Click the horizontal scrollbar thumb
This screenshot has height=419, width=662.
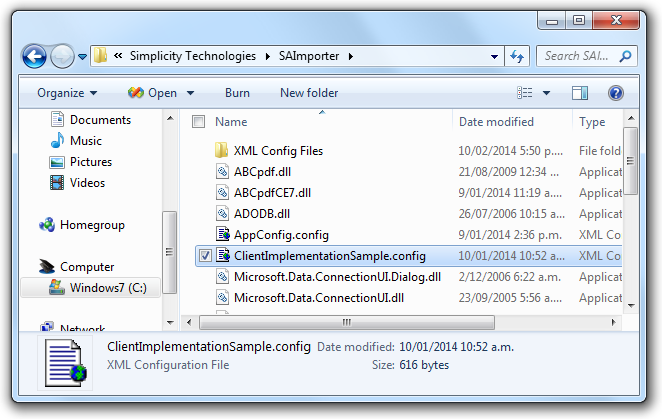[x=347, y=323]
